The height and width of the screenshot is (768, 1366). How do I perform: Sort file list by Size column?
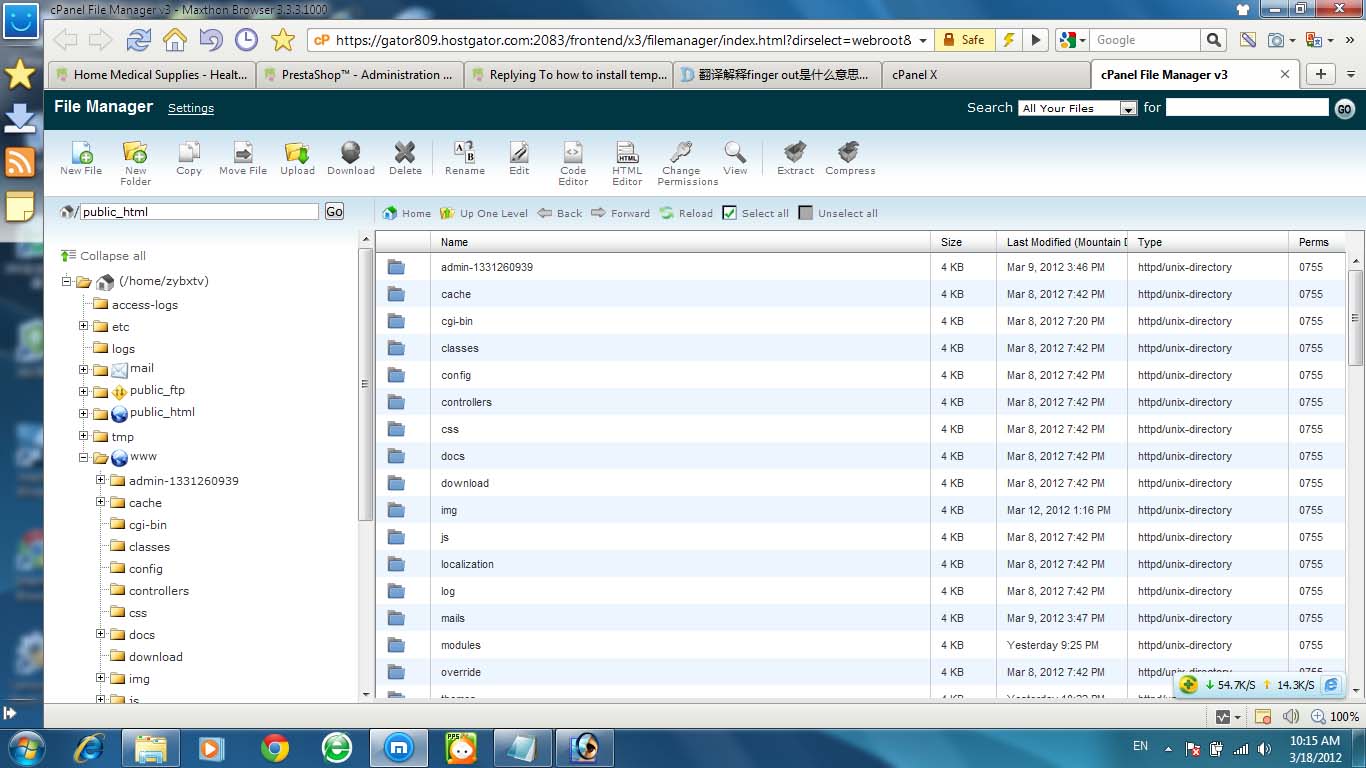963,242
